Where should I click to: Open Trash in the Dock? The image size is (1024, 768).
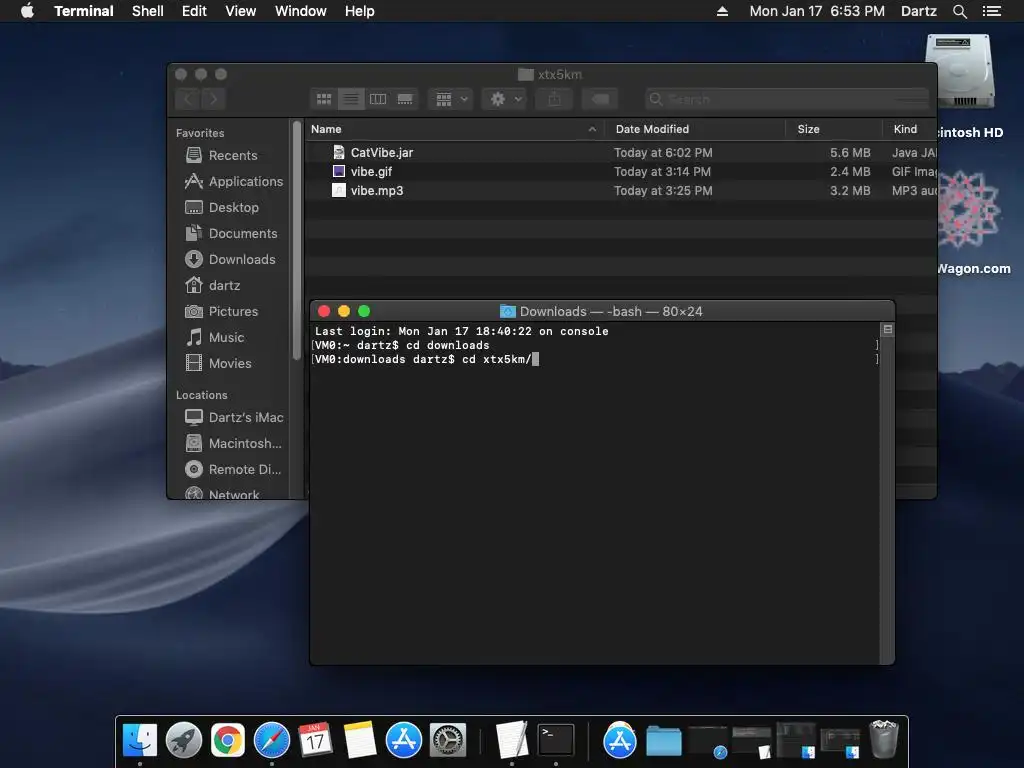point(884,739)
